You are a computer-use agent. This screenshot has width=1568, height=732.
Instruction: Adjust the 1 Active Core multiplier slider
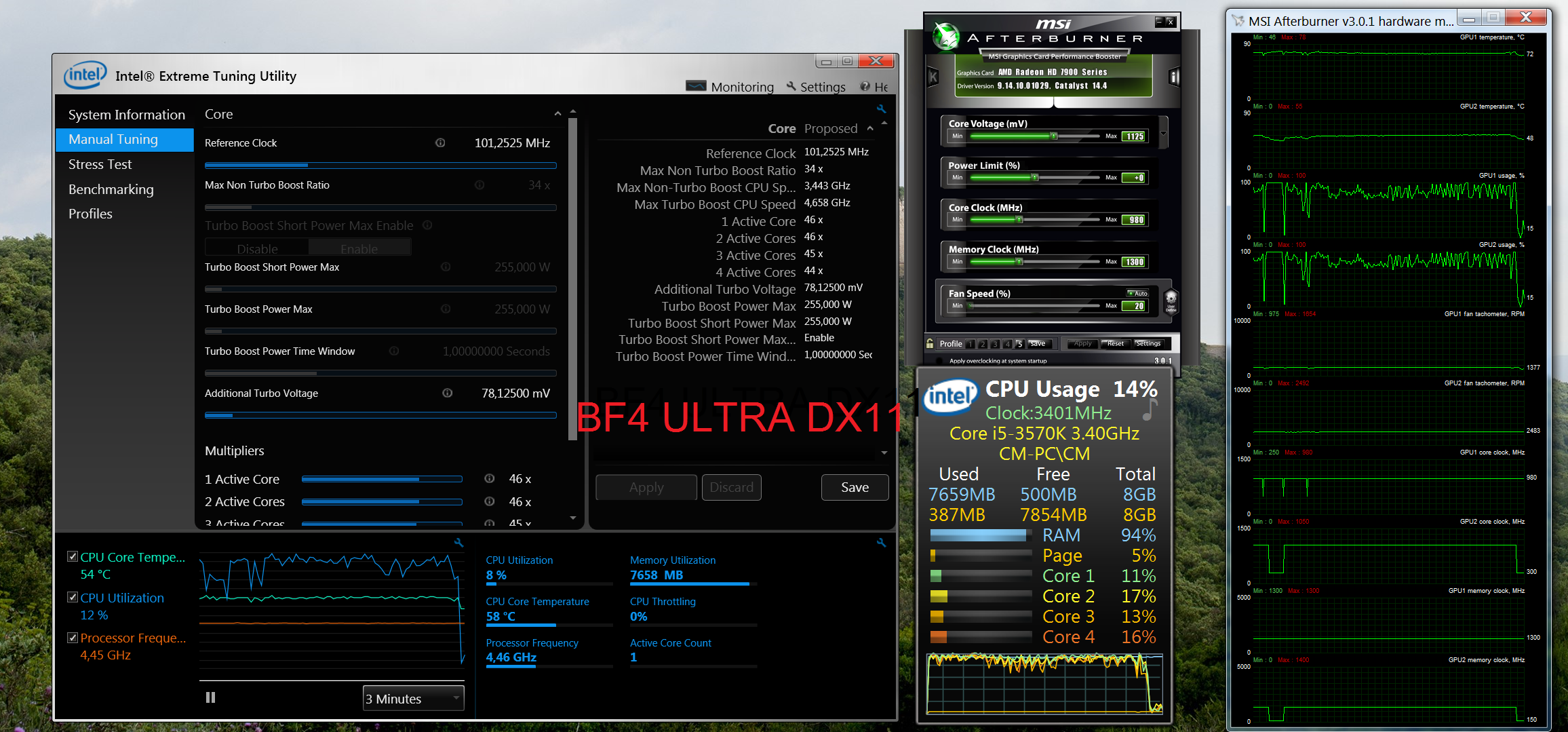[x=382, y=479]
